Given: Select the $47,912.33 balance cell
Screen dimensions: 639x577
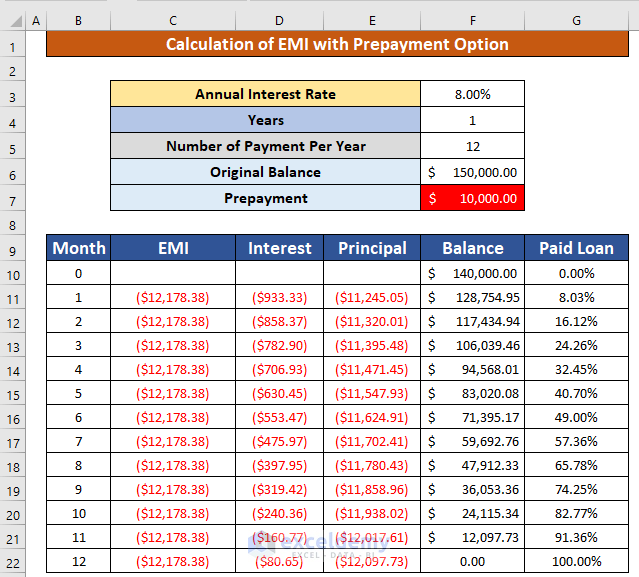Looking at the screenshot, I should click(x=472, y=465).
